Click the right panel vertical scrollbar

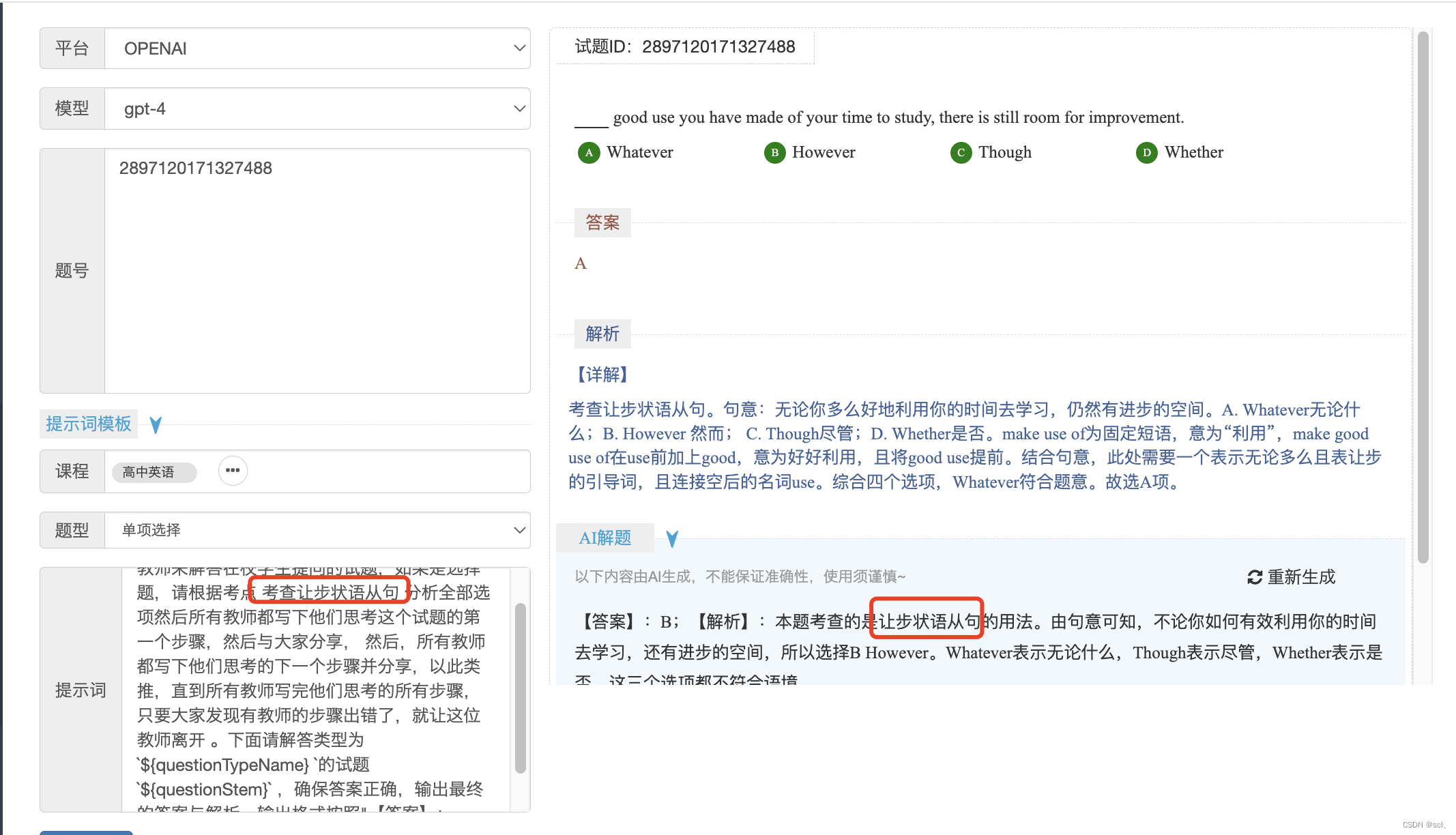1423,297
